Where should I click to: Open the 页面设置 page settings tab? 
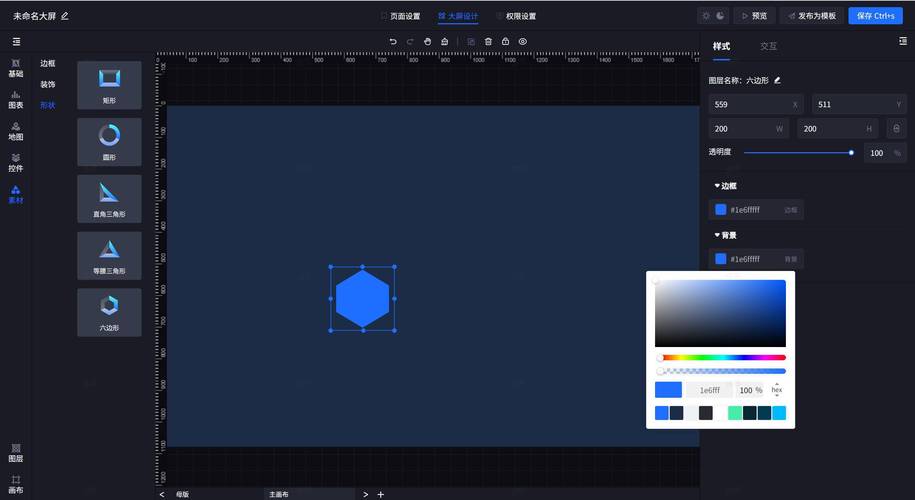point(400,16)
